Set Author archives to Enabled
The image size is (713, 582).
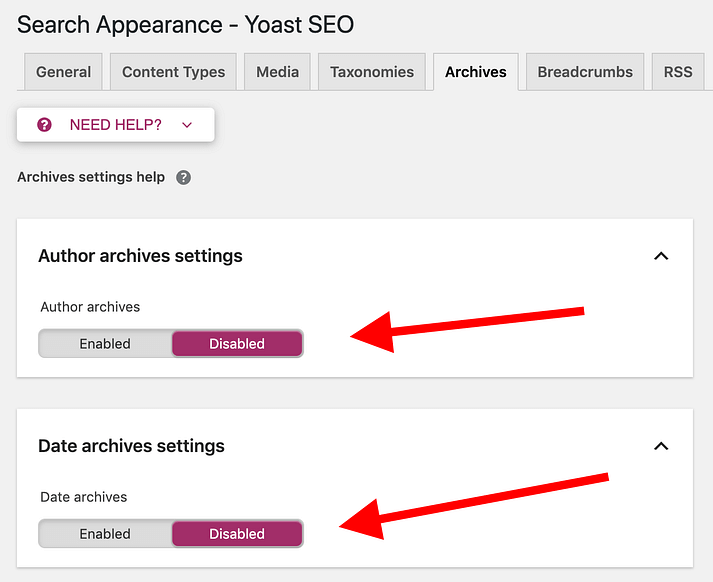pos(105,344)
